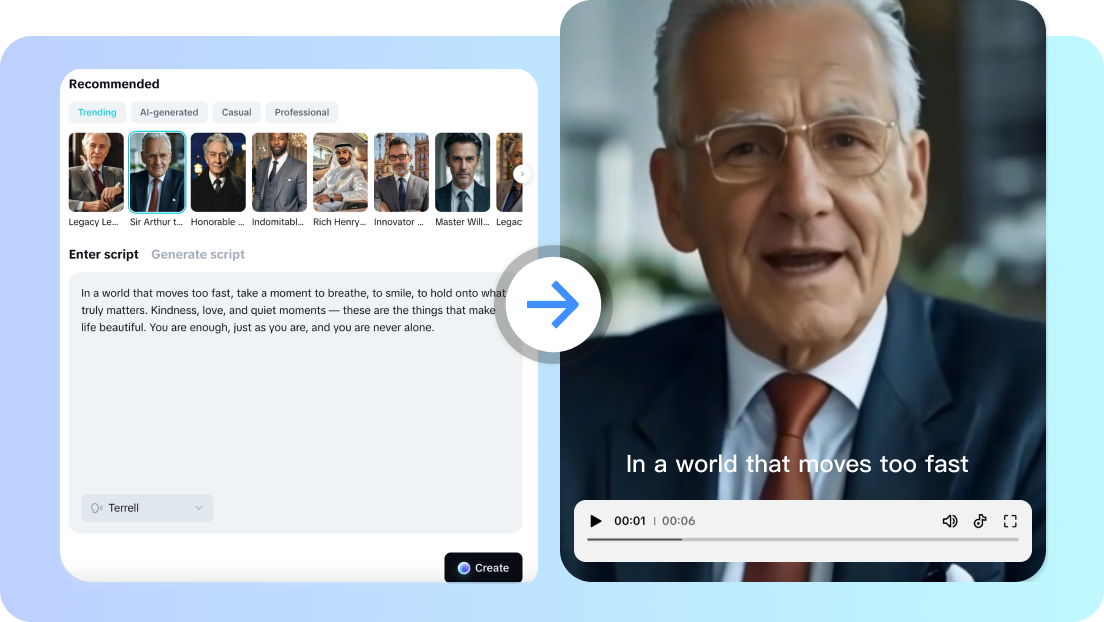Open the Terrell voice dropdown
This screenshot has width=1104, height=622.
point(147,508)
